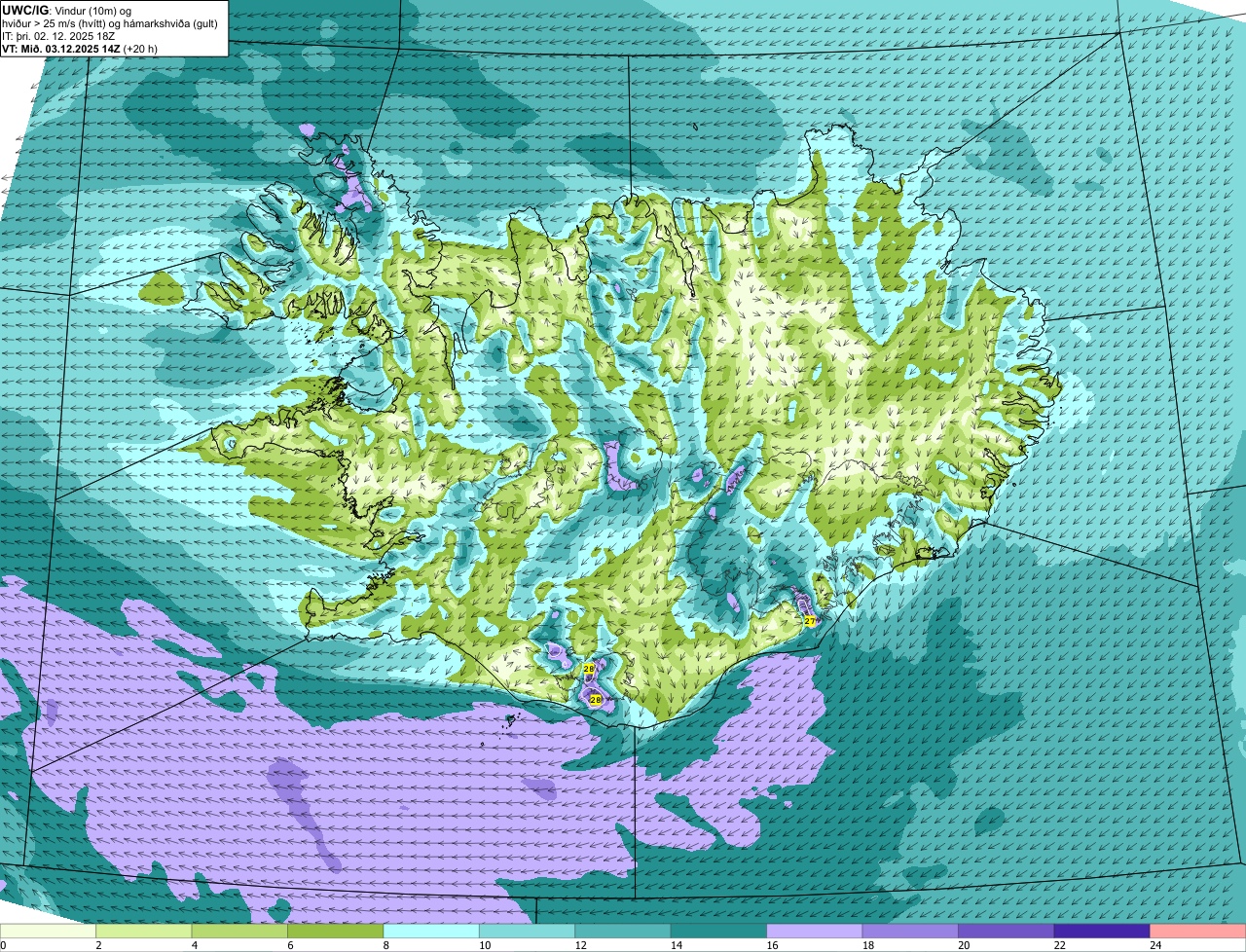Click the 18–20 m/s medium purple swatch

(911, 932)
